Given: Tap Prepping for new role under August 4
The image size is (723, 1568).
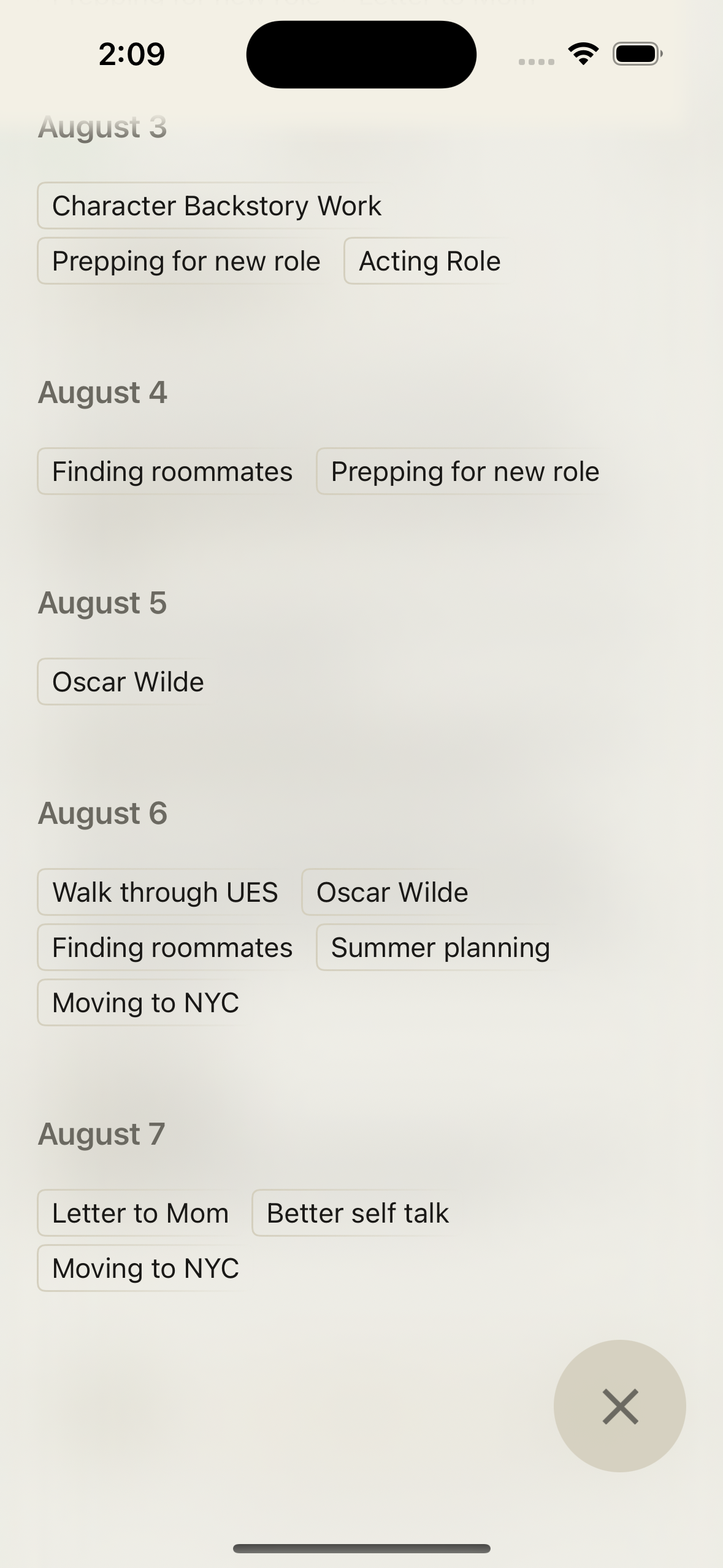Looking at the screenshot, I should [464, 472].
